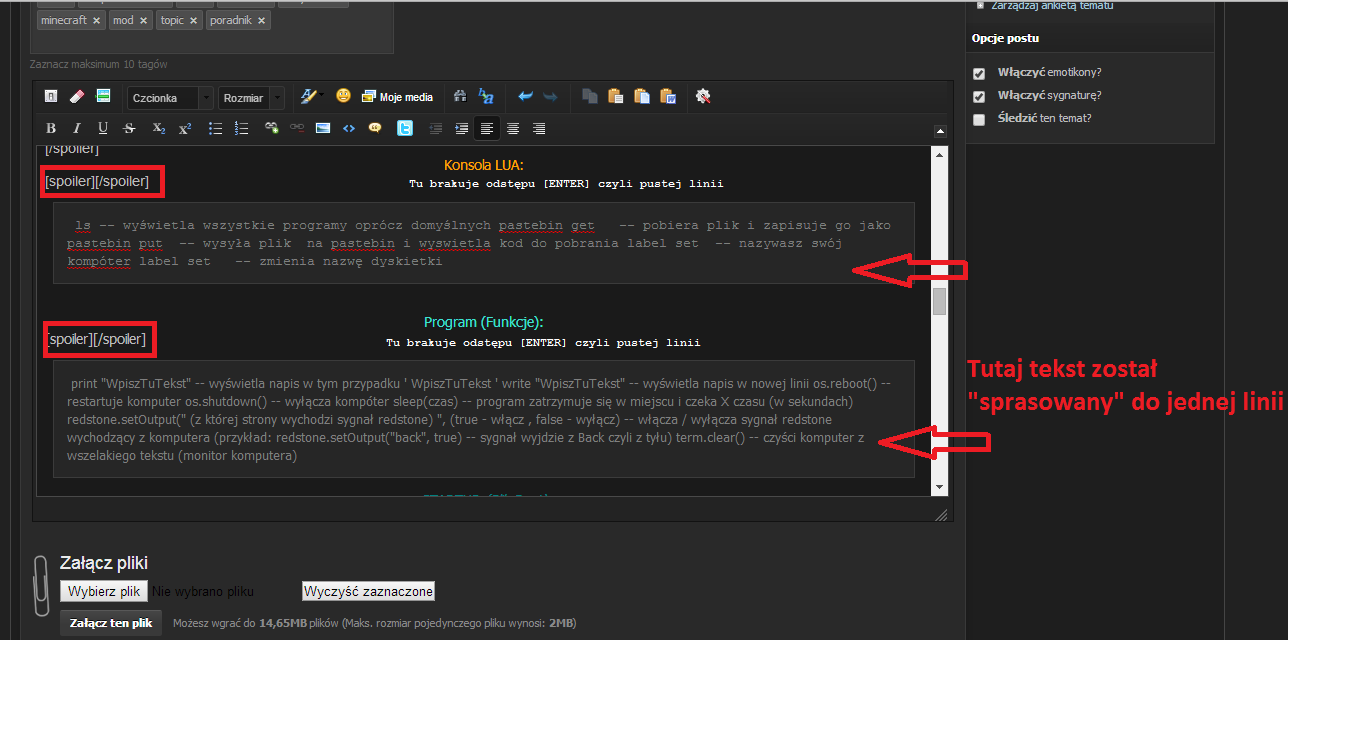Viewport: 1366px width, 732px height.
Task: Click Wyczyść zaznaczone button
Action: point(368,591)
